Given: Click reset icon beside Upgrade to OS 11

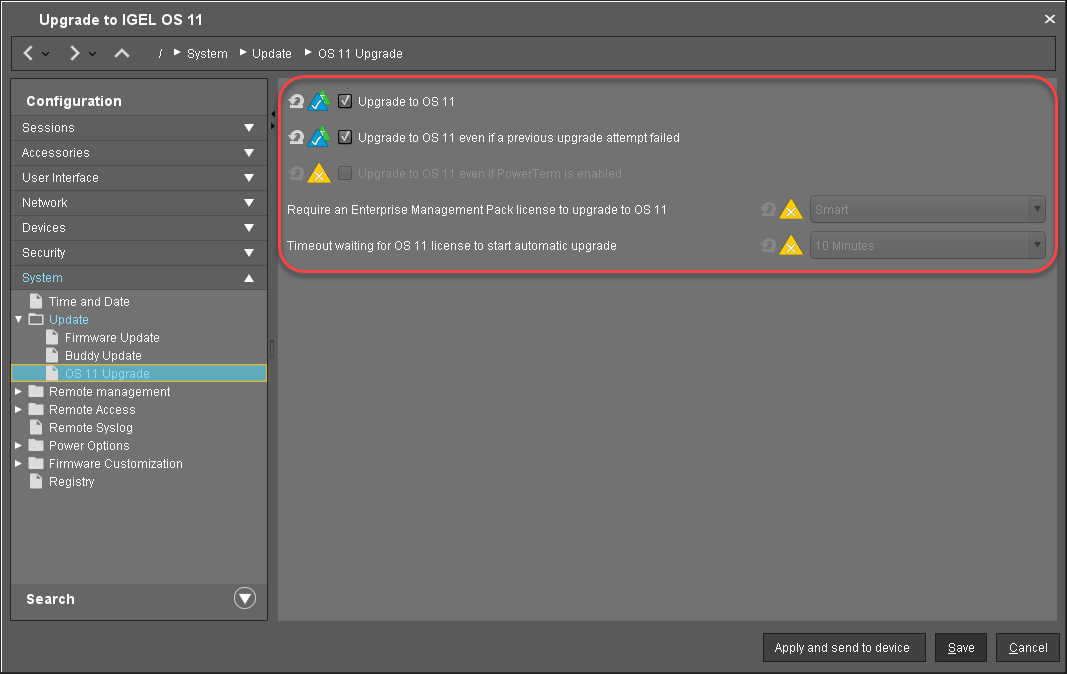Looking at the screenshot, I should pyautogui.click(x=296, y=101).
